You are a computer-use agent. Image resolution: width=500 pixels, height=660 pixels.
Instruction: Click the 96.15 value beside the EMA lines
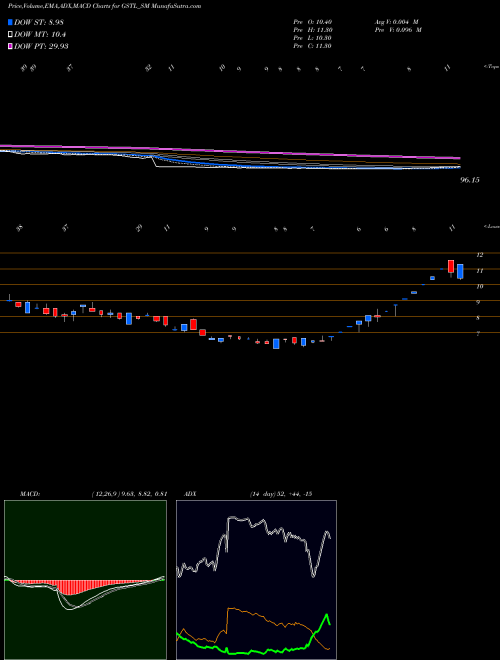pyautogui.click(x=470, y=180)
